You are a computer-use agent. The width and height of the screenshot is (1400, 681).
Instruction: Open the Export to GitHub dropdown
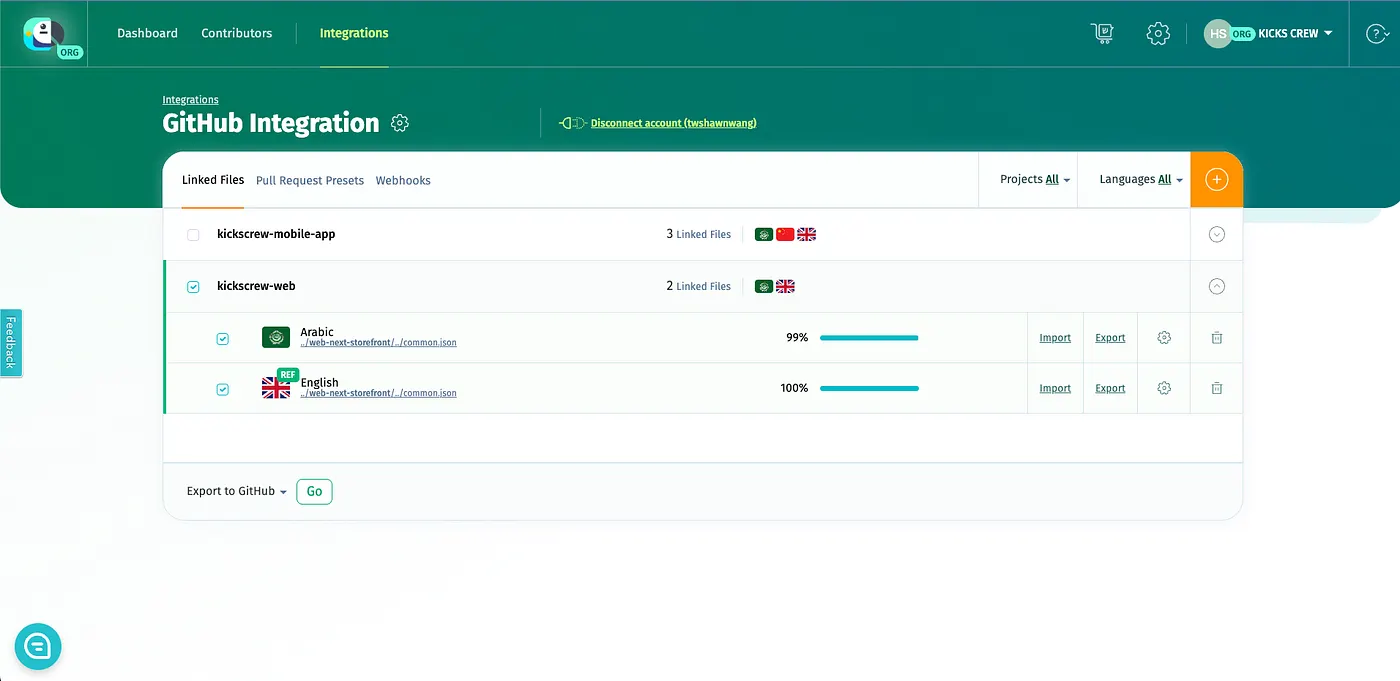237,491
